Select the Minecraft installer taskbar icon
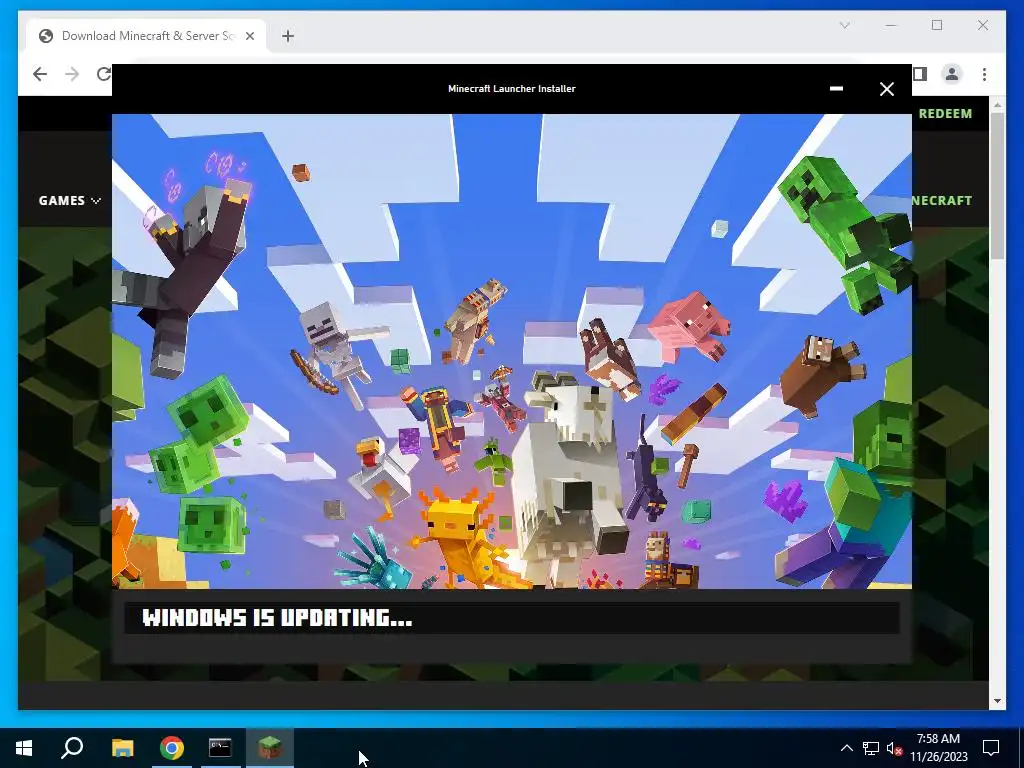 pyautogui.click(x=270, y=748)
